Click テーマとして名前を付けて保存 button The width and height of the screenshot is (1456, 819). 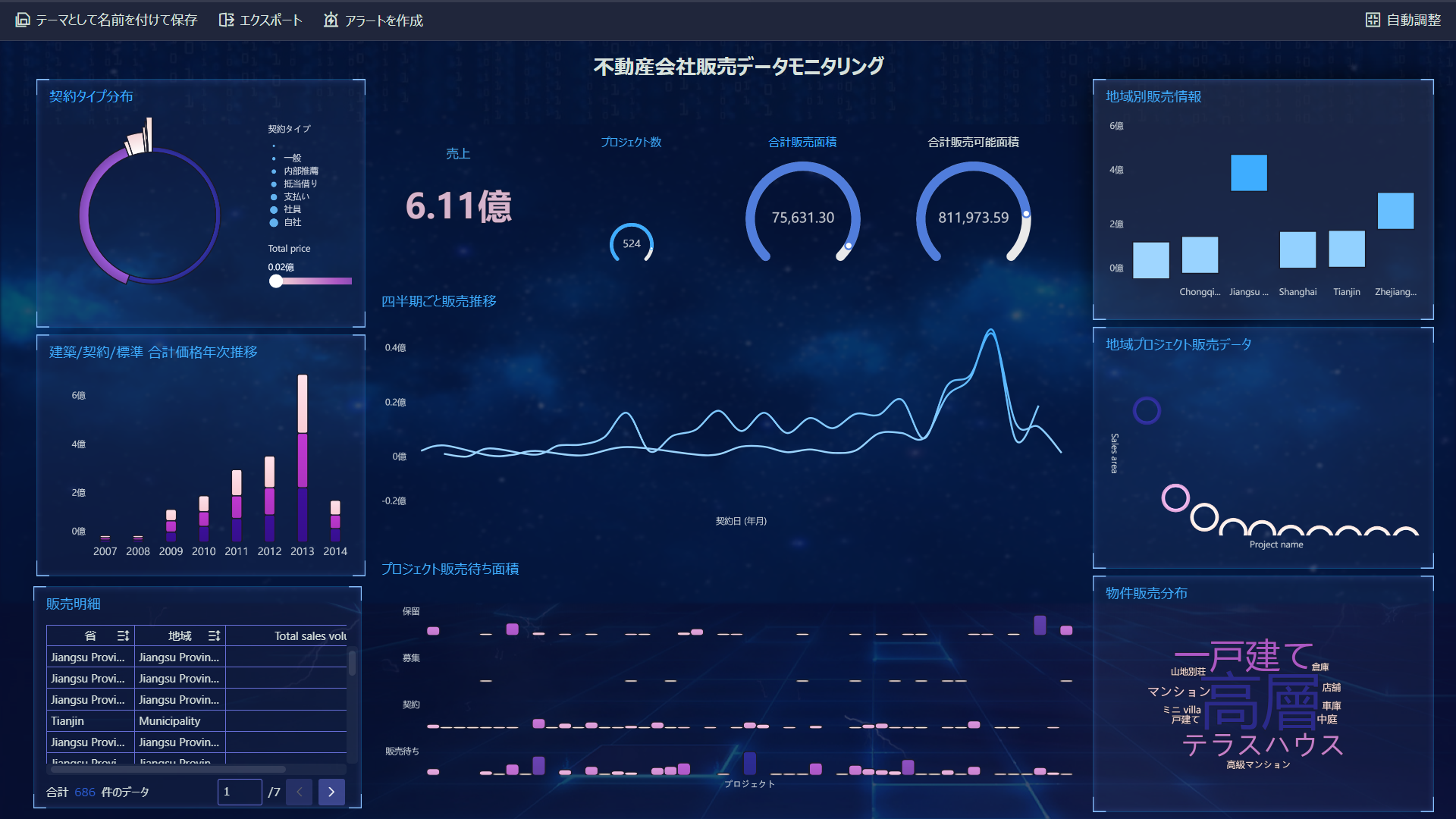click(116, 20)
